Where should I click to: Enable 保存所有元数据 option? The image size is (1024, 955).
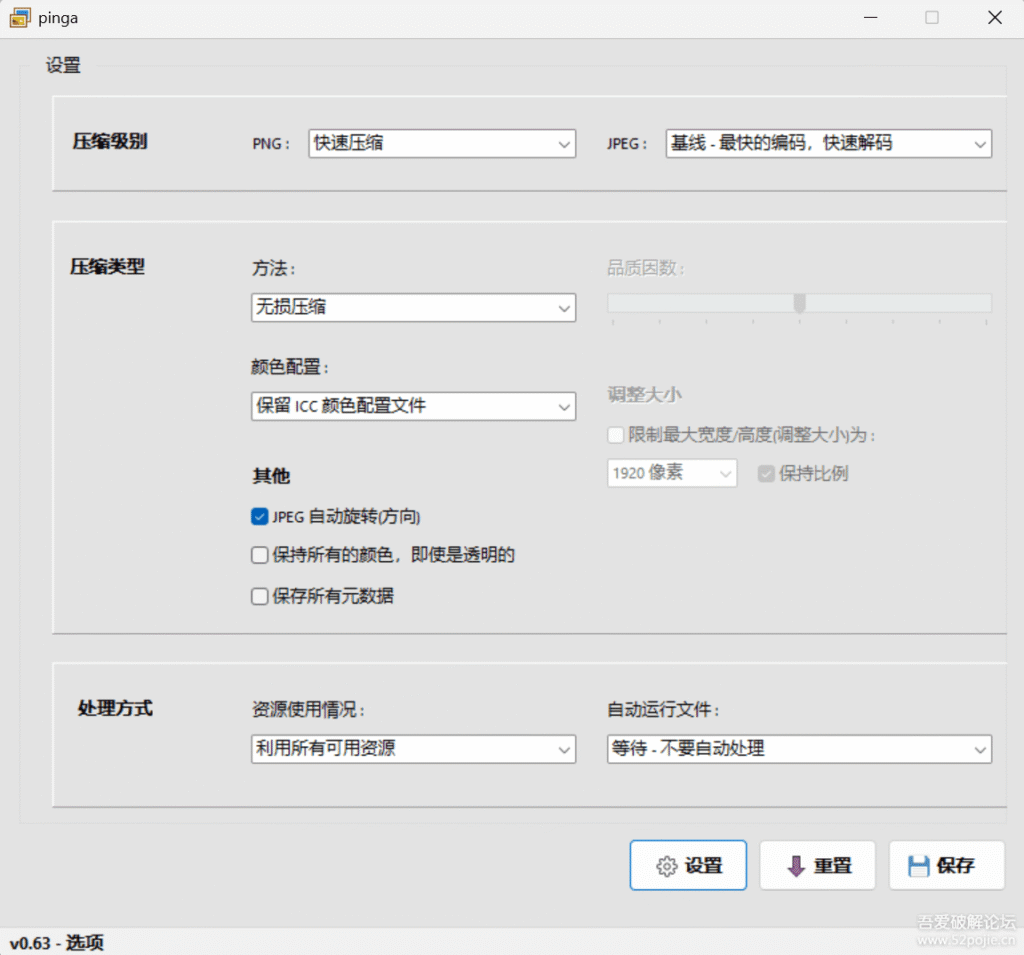pyautogui.click(x=259, y=596)
